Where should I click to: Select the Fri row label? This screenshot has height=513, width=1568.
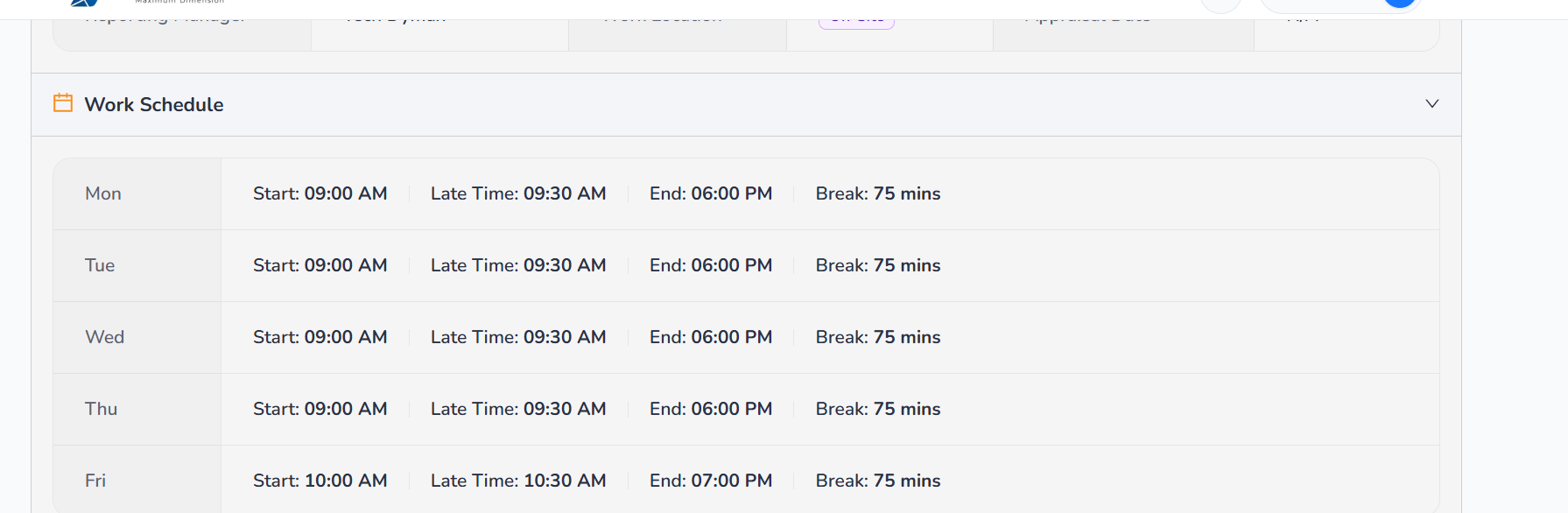pyautogui.click(x=95, y=481)
